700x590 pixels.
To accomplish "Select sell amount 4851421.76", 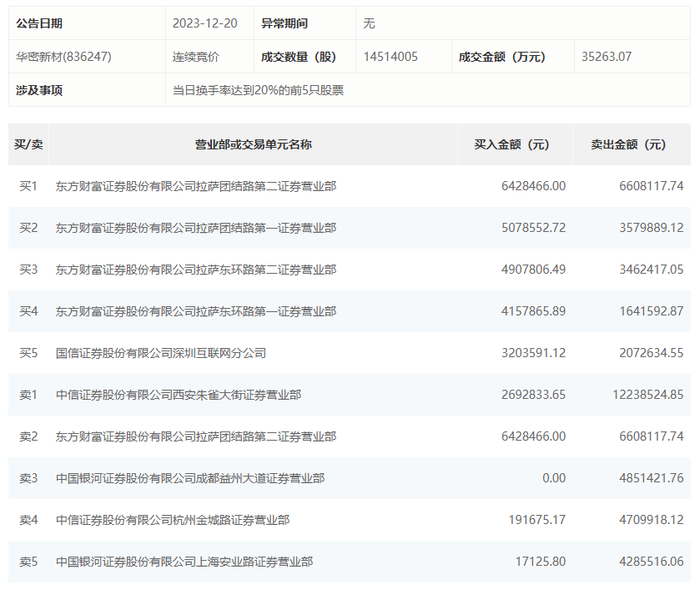I will point(651,478).
